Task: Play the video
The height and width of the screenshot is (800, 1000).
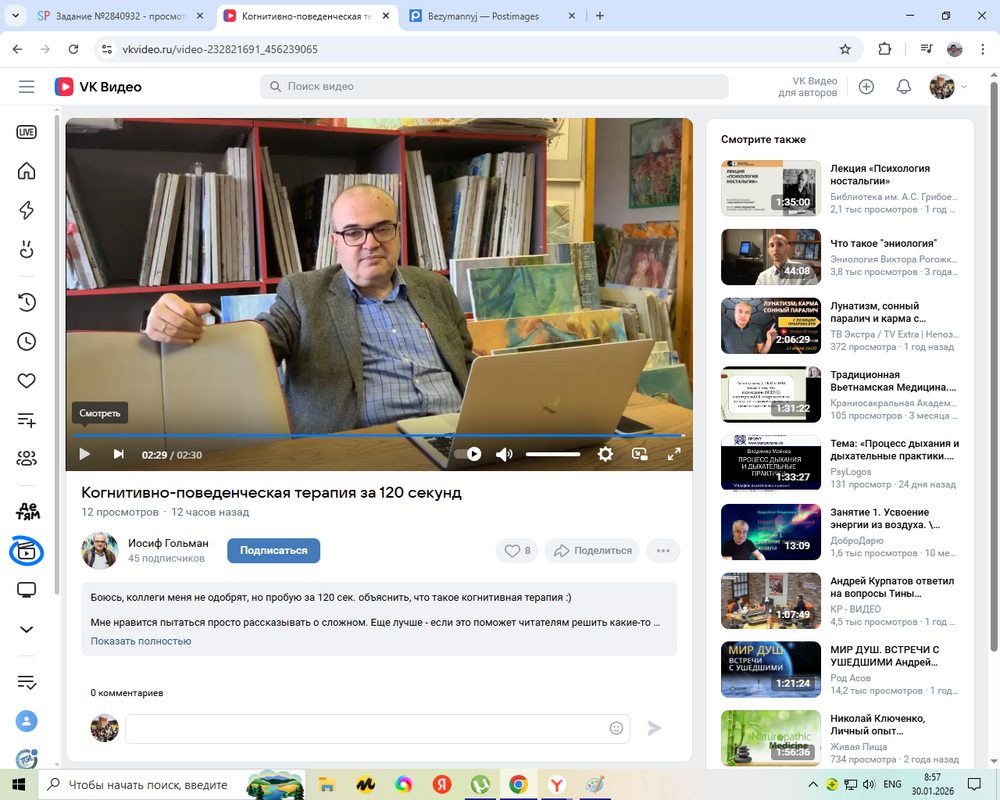Action: click(x=84, y=454)
